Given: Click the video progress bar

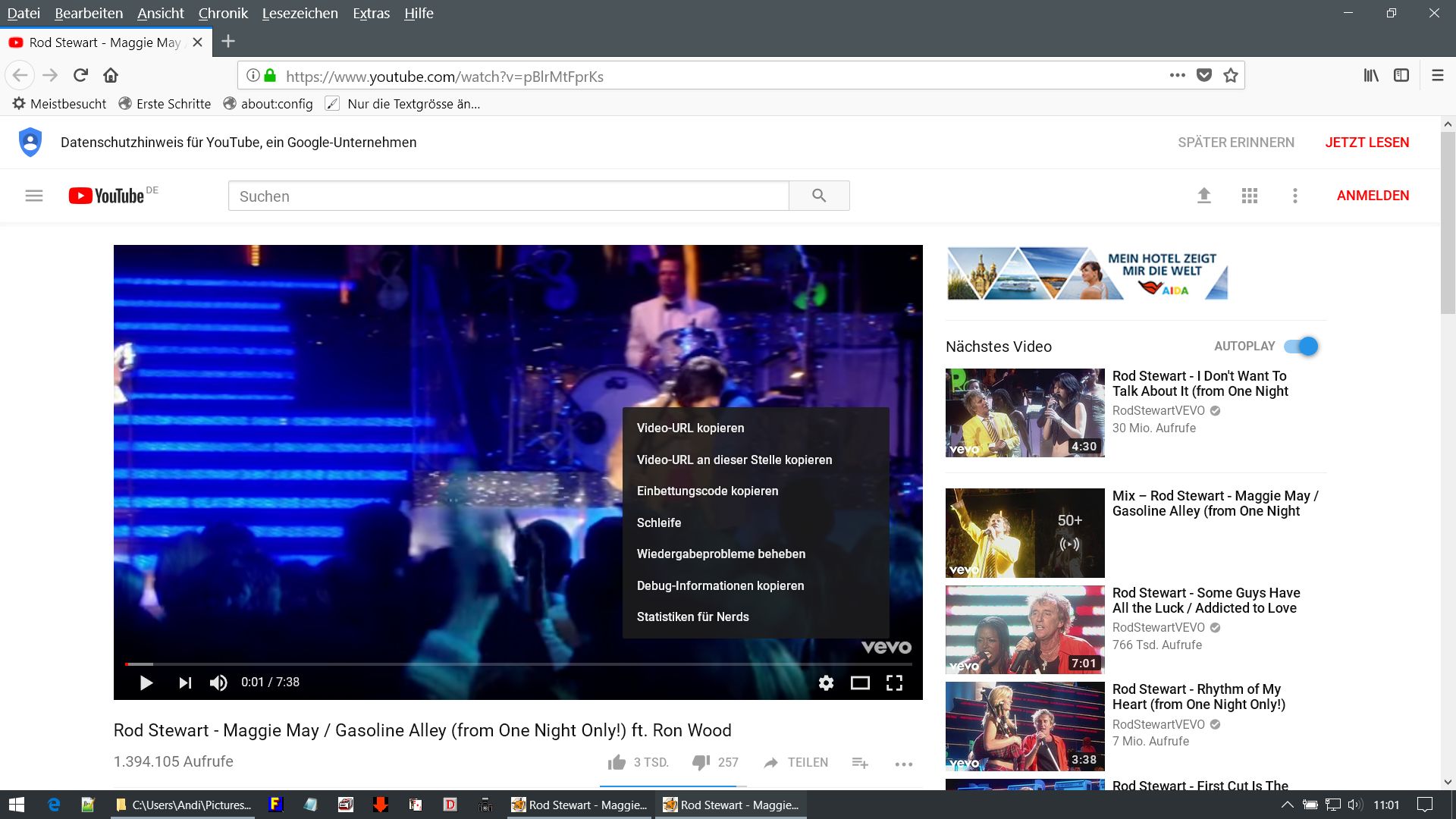Looking at the screenshot, I should pos(518,664).
